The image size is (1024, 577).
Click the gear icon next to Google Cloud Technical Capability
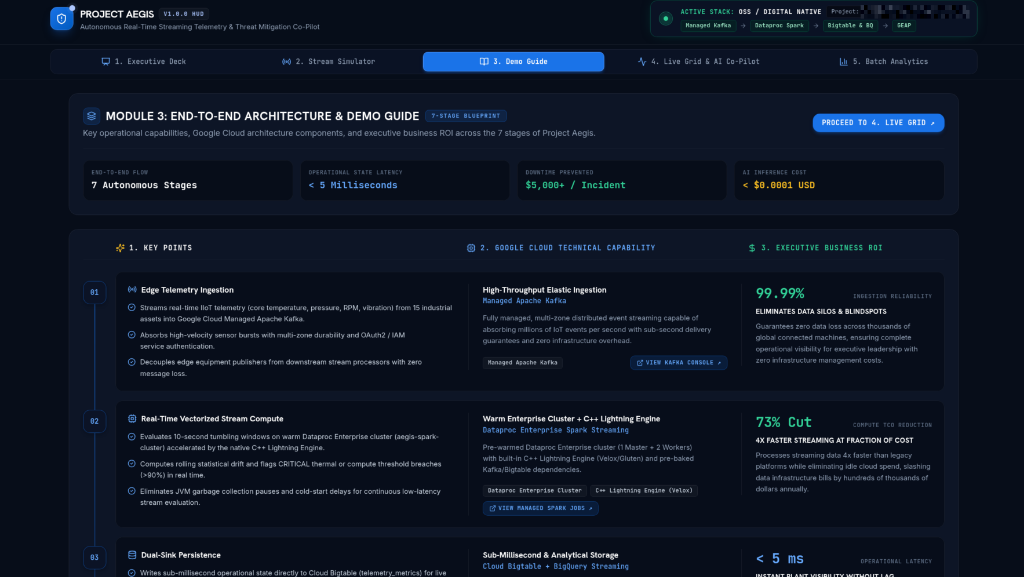[471, 248]
